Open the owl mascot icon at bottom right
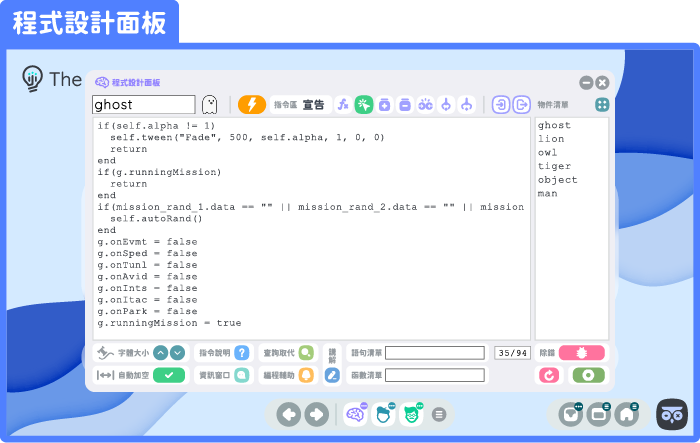The image size is (700, 443). [x=671, y=413]
